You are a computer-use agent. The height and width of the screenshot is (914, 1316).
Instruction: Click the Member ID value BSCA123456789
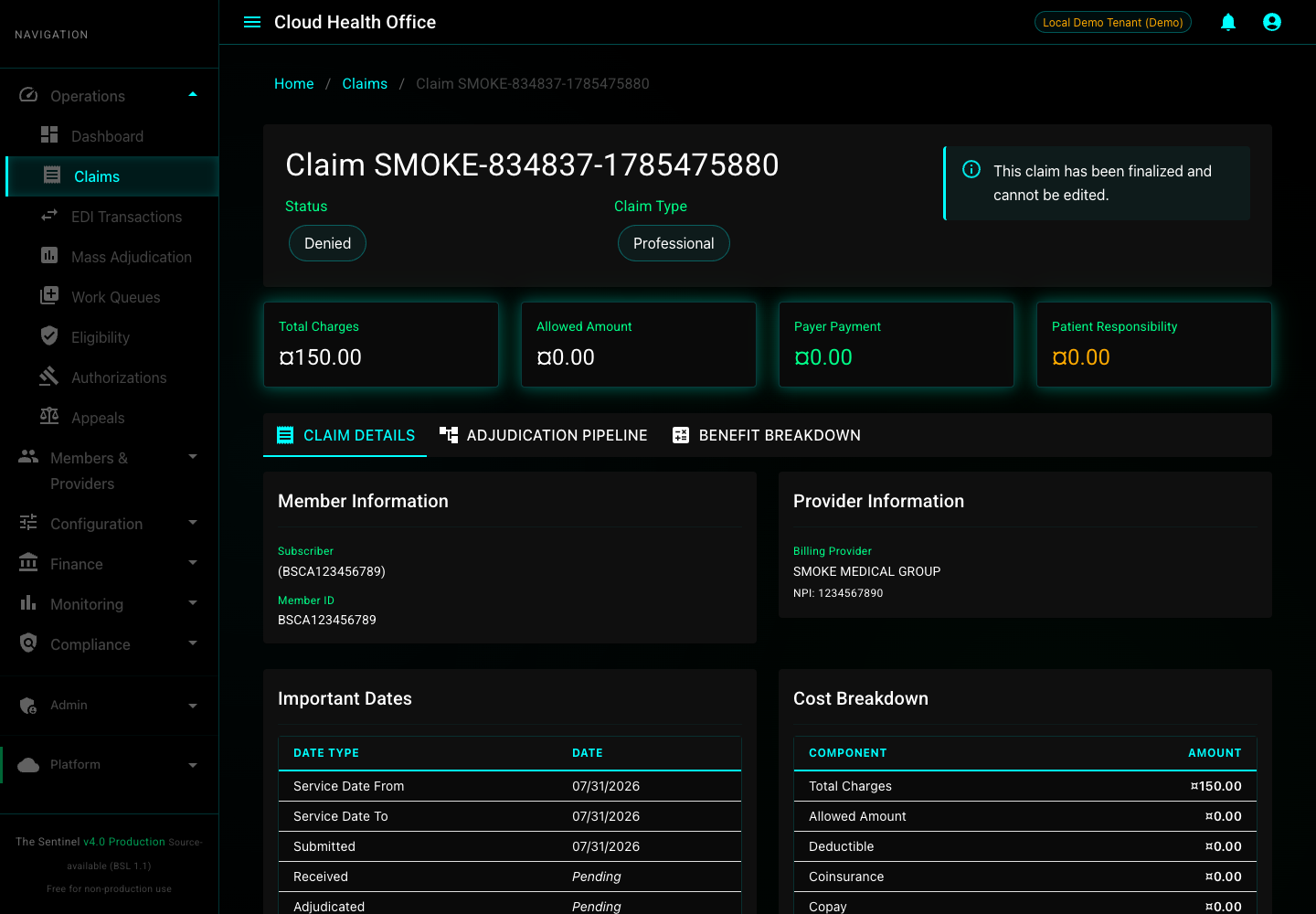coord(327,620)
